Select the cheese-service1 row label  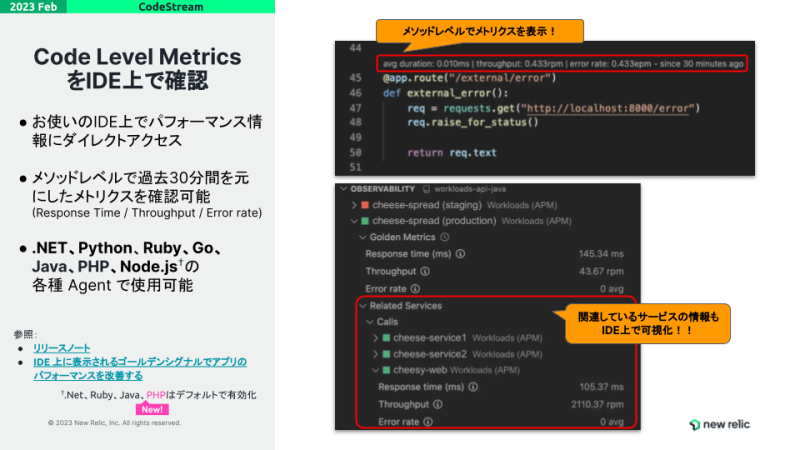click(x=430, y=338)
